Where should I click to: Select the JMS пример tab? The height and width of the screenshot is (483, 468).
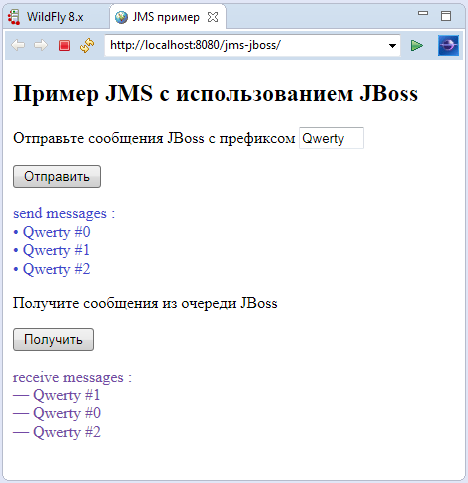[x=166, y=17]
